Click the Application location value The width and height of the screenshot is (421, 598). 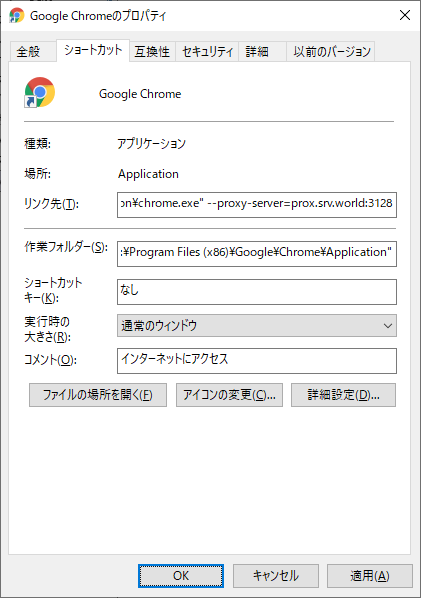pyautogui.click(x=148, y=174)
